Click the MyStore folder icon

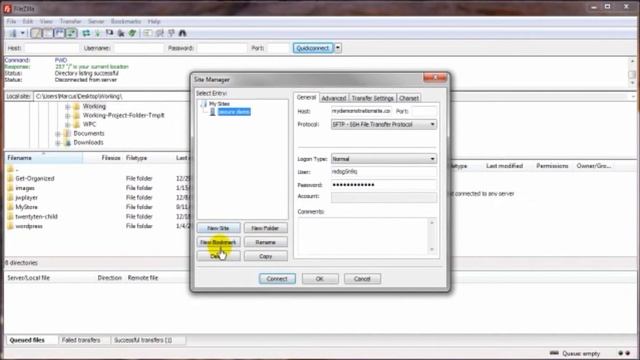(x=10, y=207)
